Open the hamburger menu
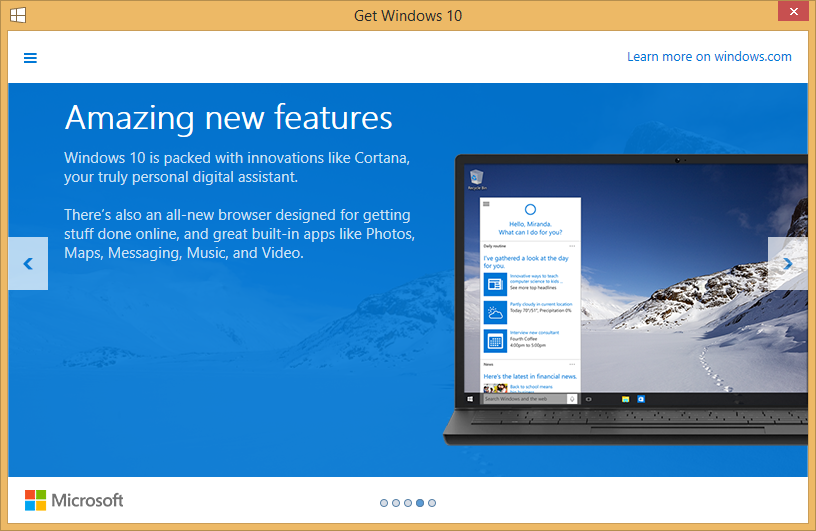This screenshot has height=531, width=816. point(30,58)
